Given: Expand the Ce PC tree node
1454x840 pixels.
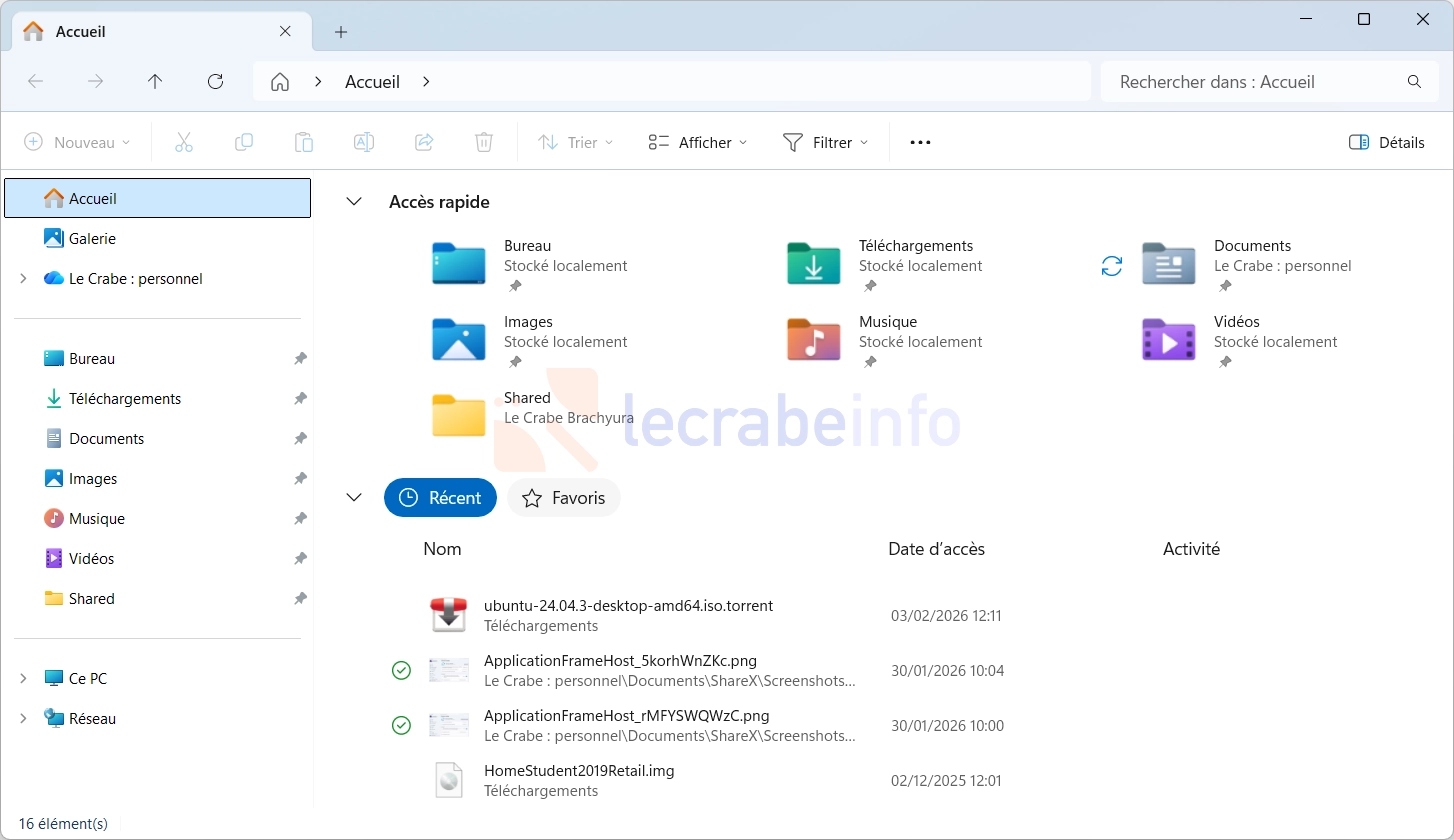Looking at the screenshot, I should 23,679.
